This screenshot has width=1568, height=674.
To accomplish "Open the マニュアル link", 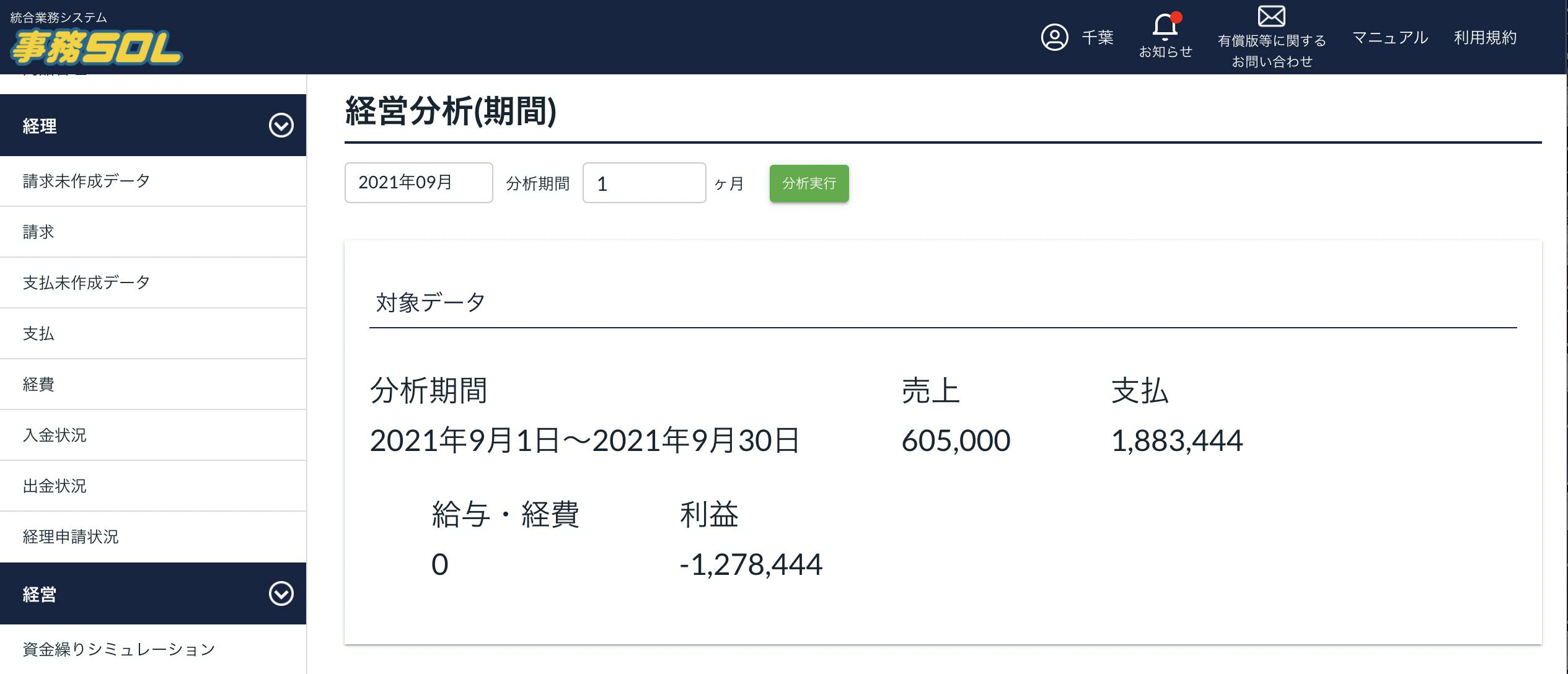I will click(x=1390, y=38).
